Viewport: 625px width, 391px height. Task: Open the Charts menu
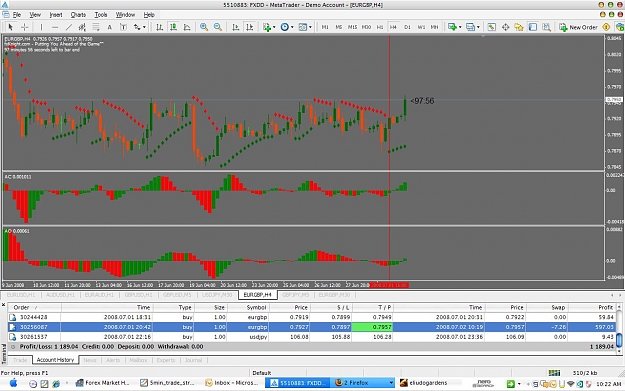(78, 15)
